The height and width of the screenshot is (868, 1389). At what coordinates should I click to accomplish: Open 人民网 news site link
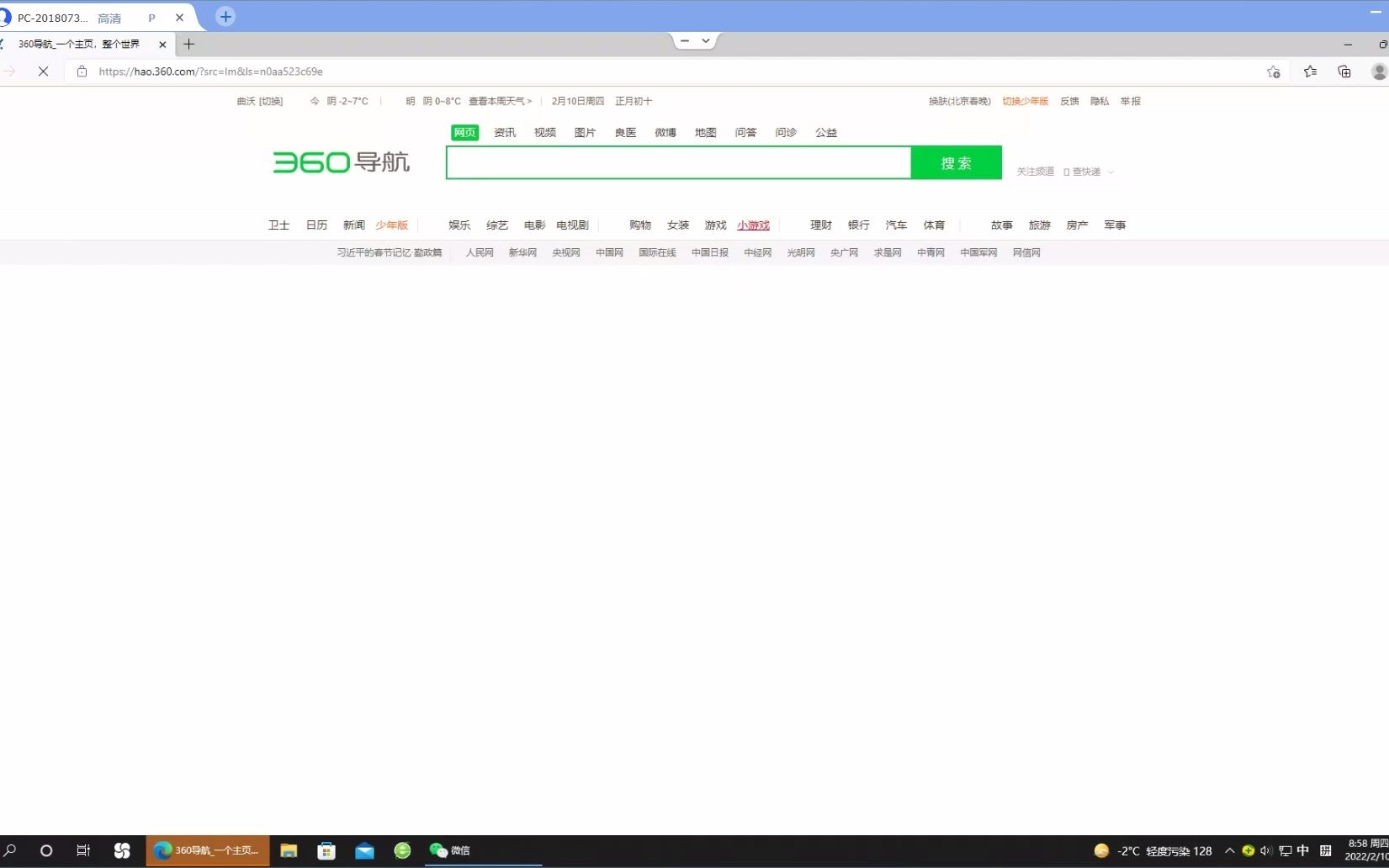[x=480, y=252]
